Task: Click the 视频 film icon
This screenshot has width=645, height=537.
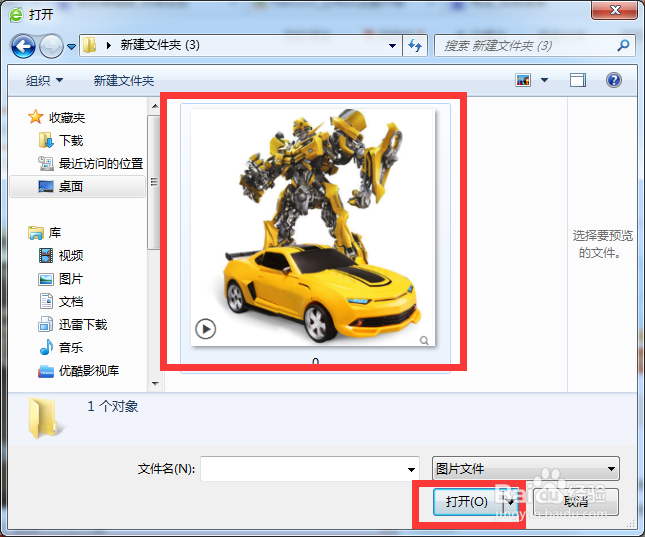Action: [x=46, y=256]
